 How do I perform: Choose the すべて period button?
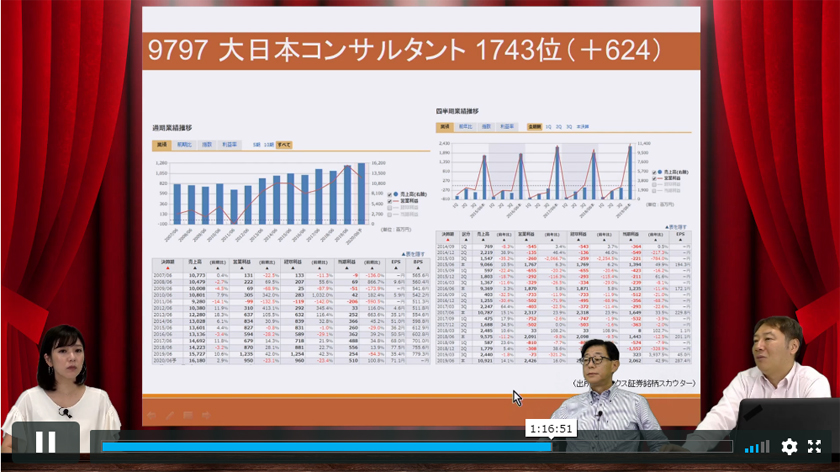pos(284,145)
